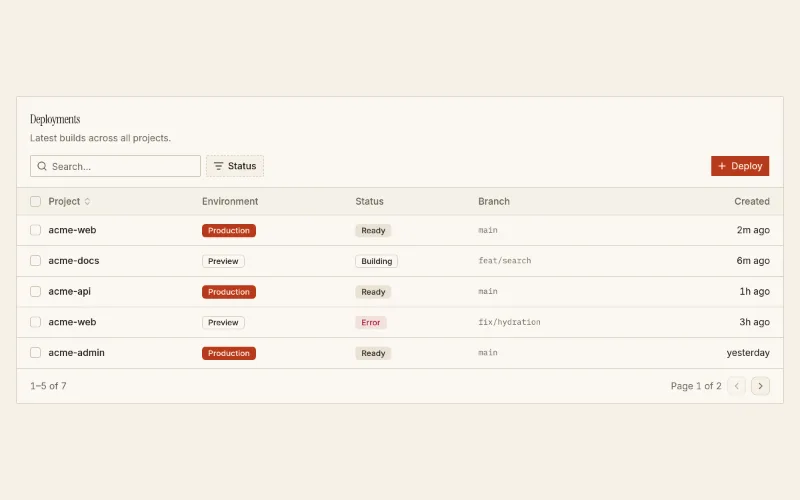
Task: Click the feat/search branch name
Action: [505, 261]
